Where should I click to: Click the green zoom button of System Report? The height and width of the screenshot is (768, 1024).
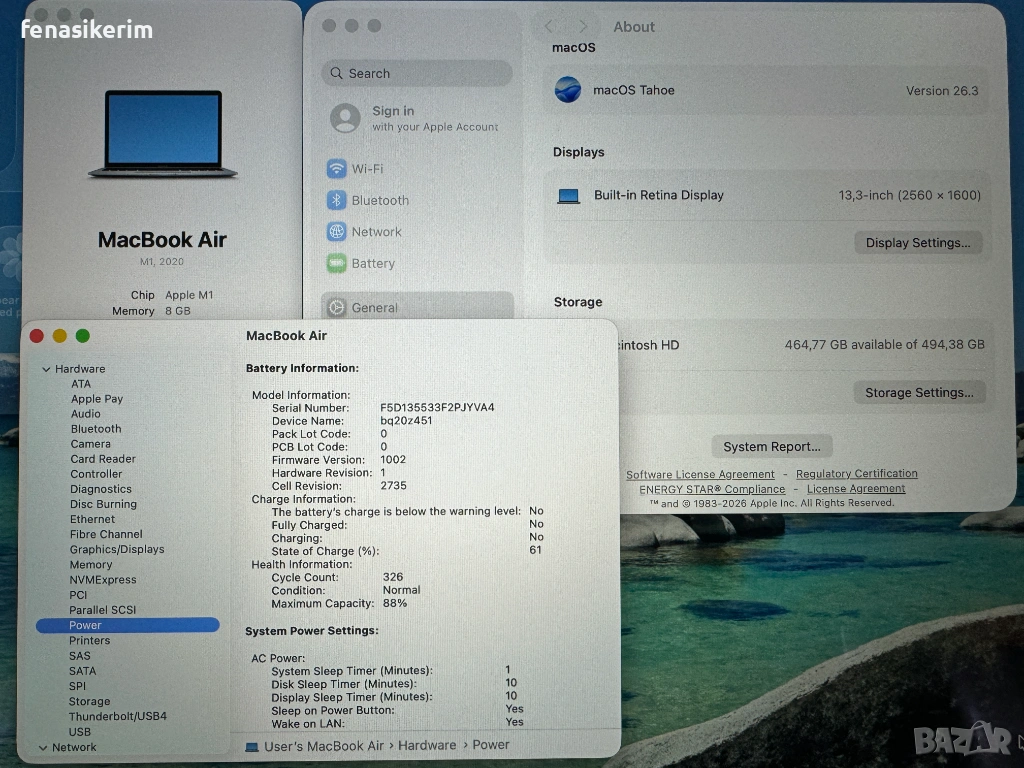click(82, 336)
